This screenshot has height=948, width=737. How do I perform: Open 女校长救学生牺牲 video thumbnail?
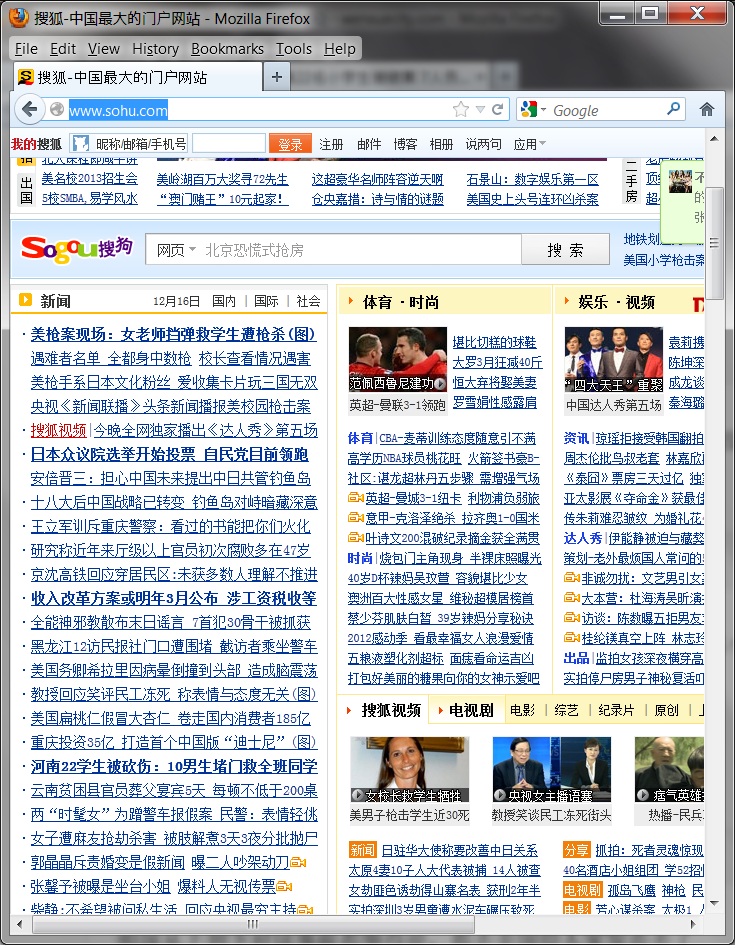(x=410, y=769)
